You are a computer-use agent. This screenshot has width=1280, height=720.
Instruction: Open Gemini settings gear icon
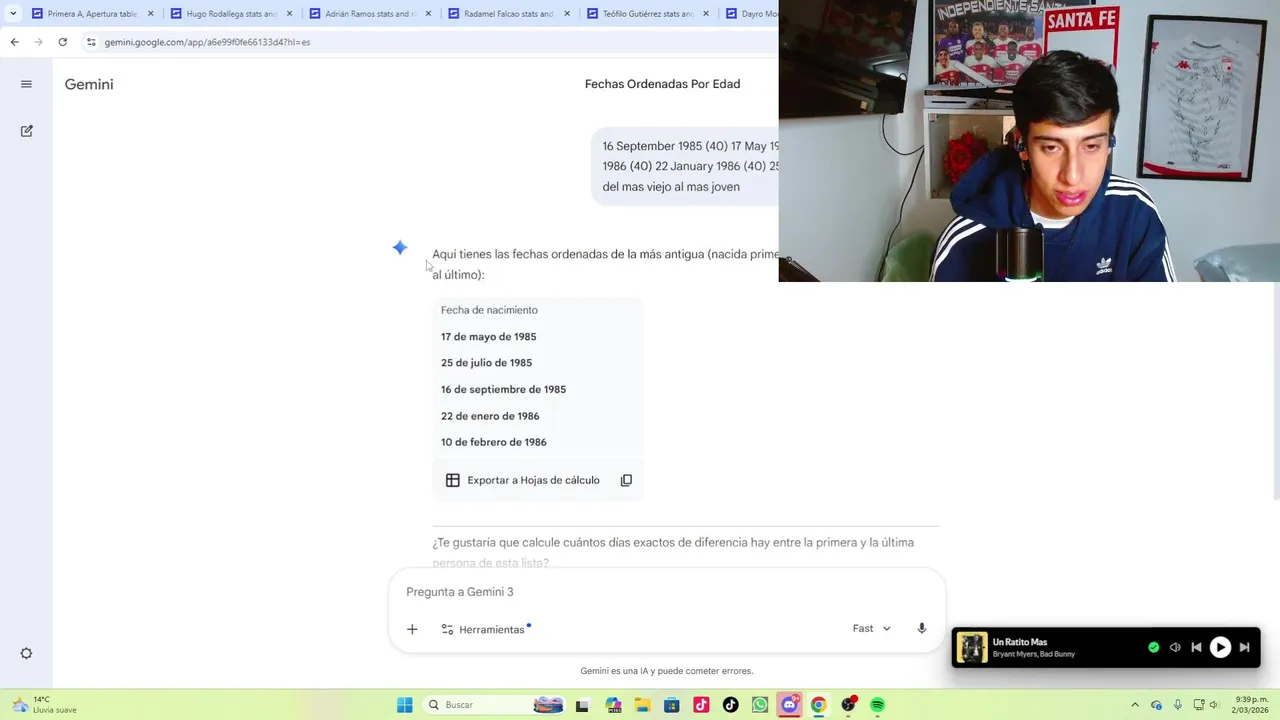pyautogui.click(x=26, y=653)
